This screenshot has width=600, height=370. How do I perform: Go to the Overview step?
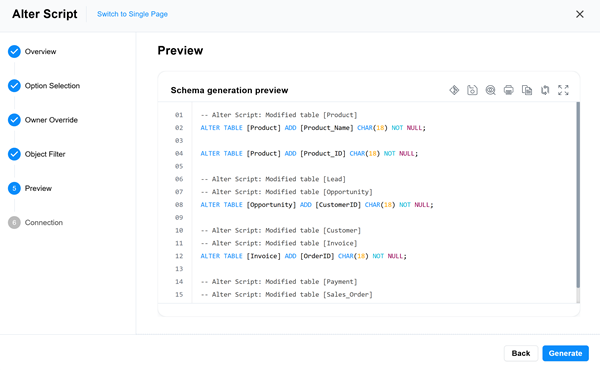40,51
